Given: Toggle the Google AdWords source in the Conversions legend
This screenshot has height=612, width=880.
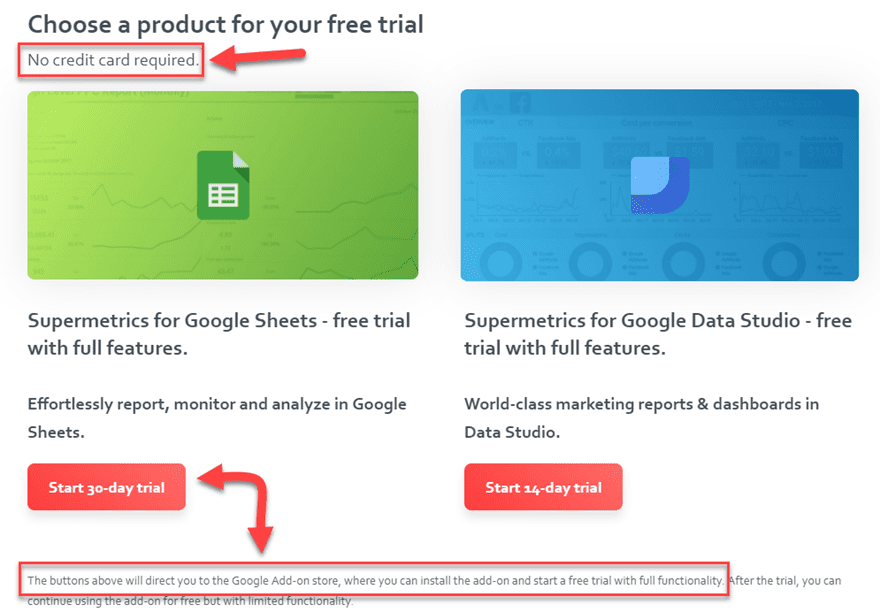Looking at the screenshot, I should [830, 270].
